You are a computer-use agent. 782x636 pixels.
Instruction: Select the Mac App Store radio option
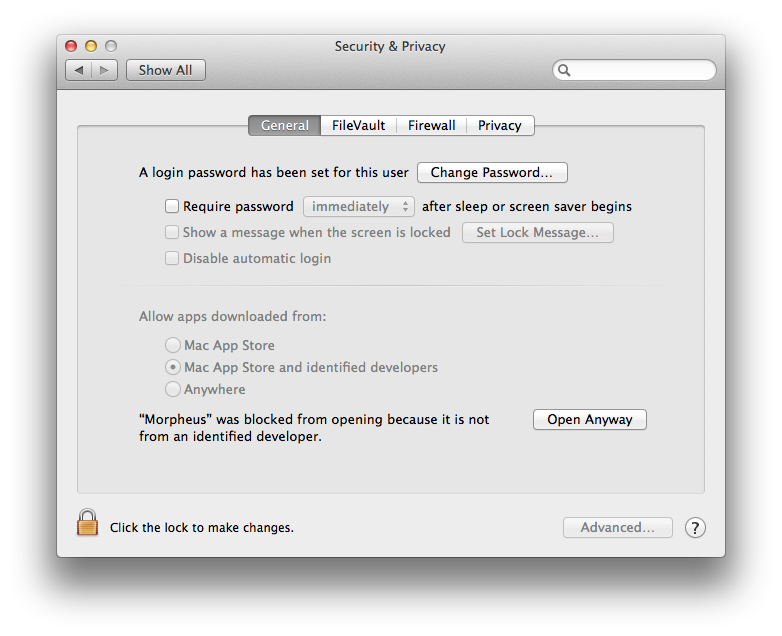pos(173,346)
